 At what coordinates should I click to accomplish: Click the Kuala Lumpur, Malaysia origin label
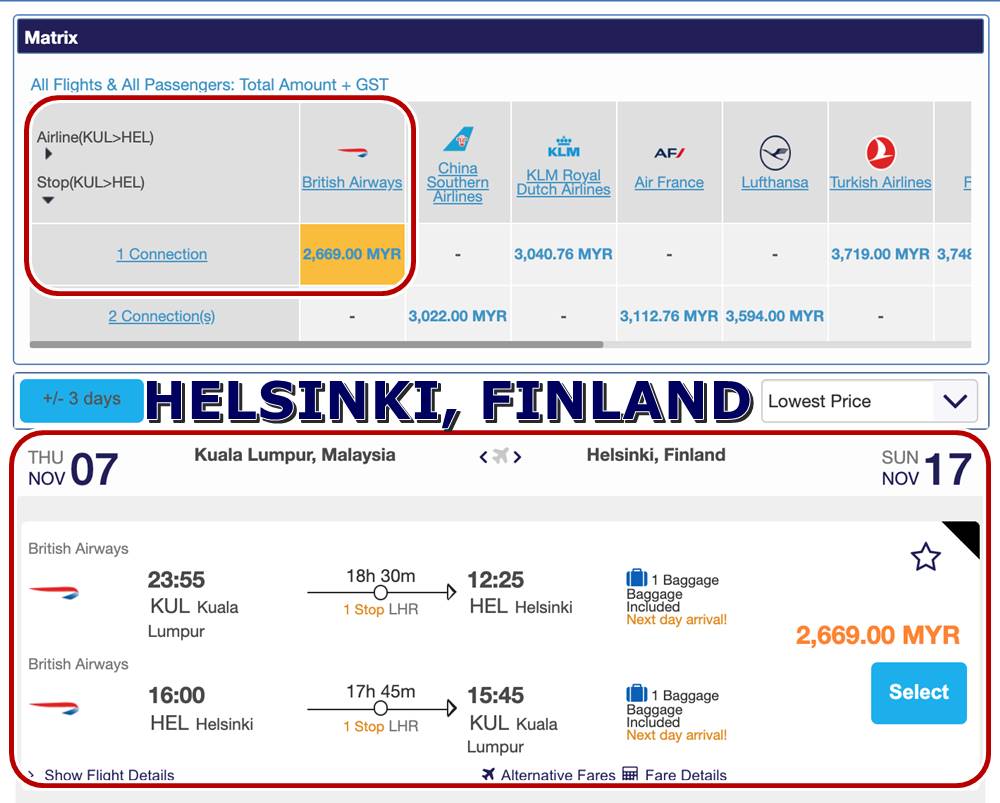[x=295, y=455]
